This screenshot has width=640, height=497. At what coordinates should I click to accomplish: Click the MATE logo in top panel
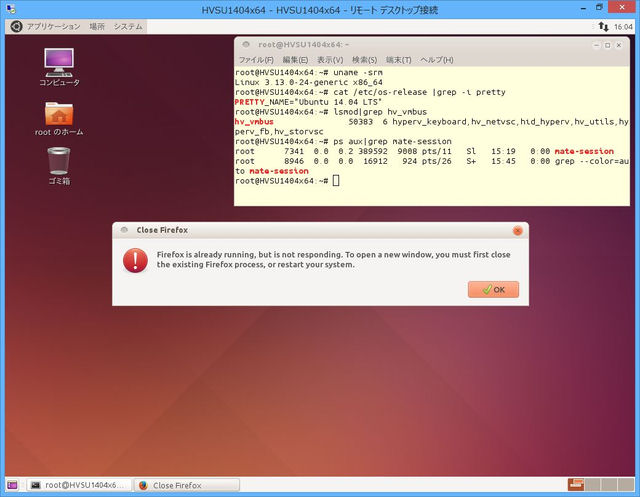click(16, 27)
